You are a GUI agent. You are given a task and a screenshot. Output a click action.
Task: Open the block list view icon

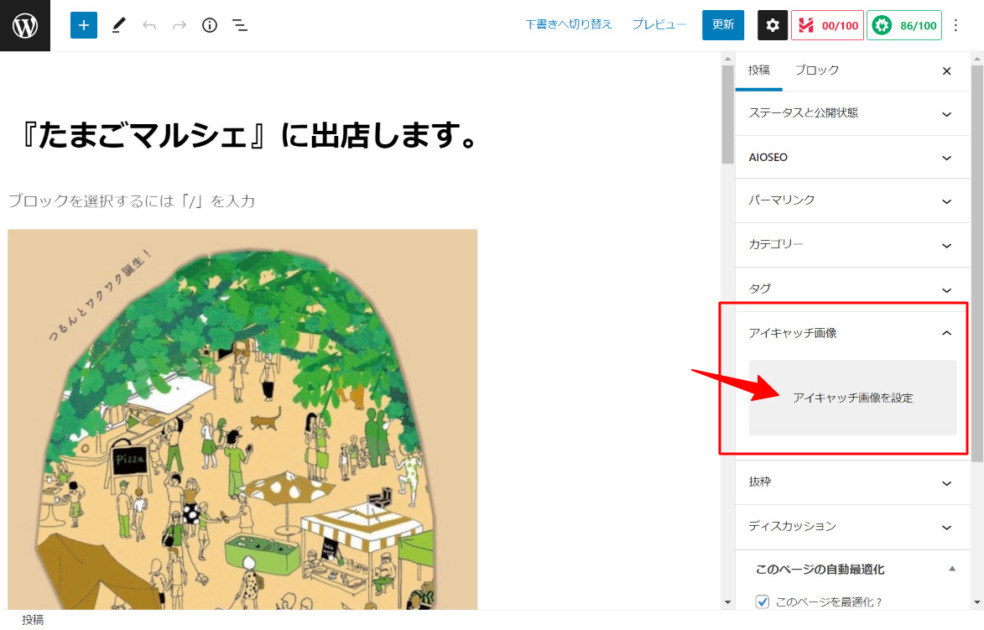(240, 25)
